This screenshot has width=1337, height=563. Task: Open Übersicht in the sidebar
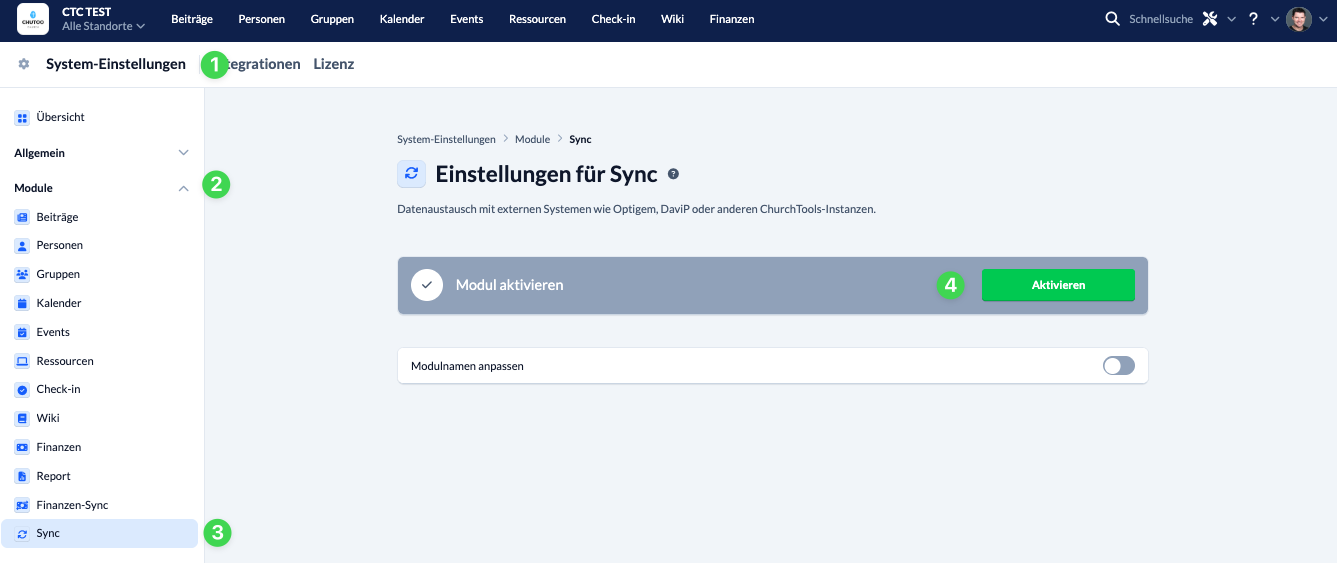60,117
